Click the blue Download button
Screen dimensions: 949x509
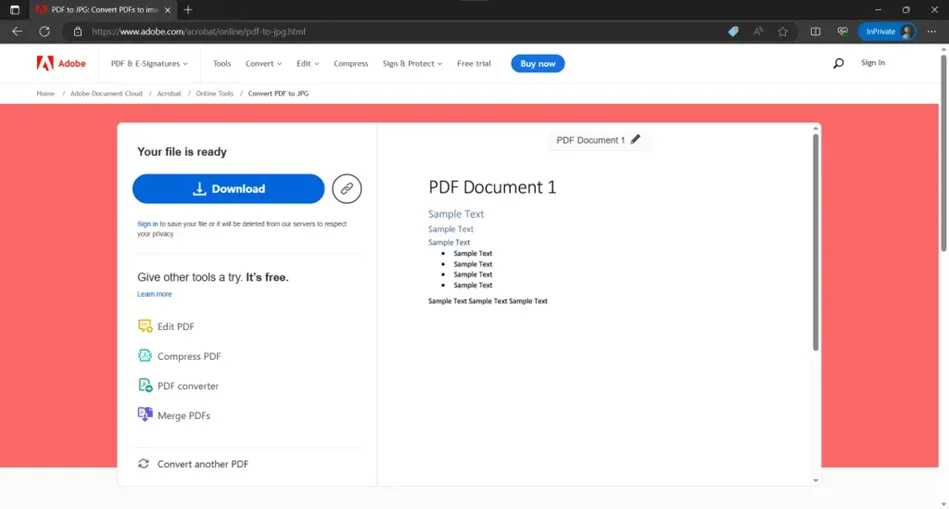tap(228, 189)
